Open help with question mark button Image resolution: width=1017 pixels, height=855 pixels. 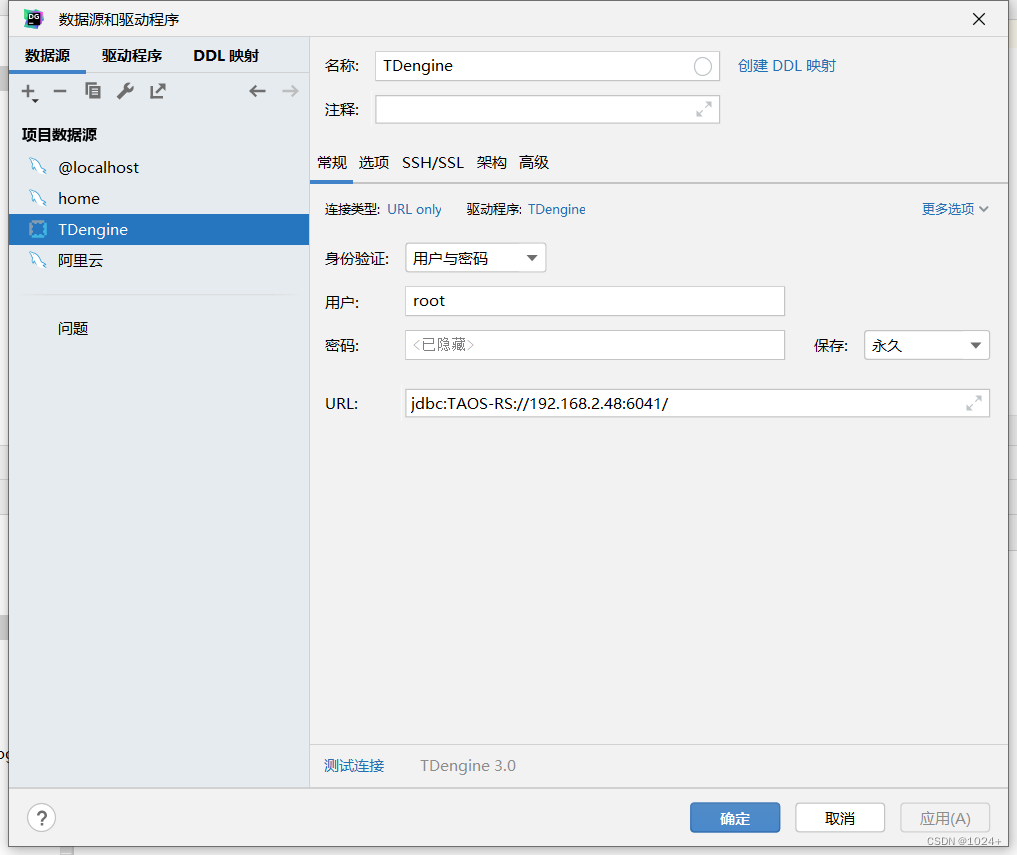[x=42, y=818]
